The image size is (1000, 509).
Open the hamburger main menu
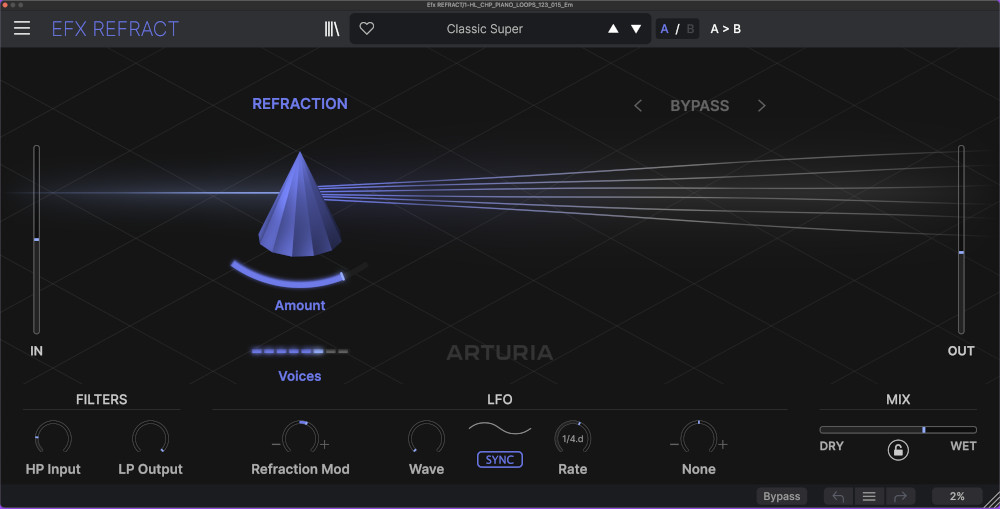pyautogui.click(x=22, y=29)
